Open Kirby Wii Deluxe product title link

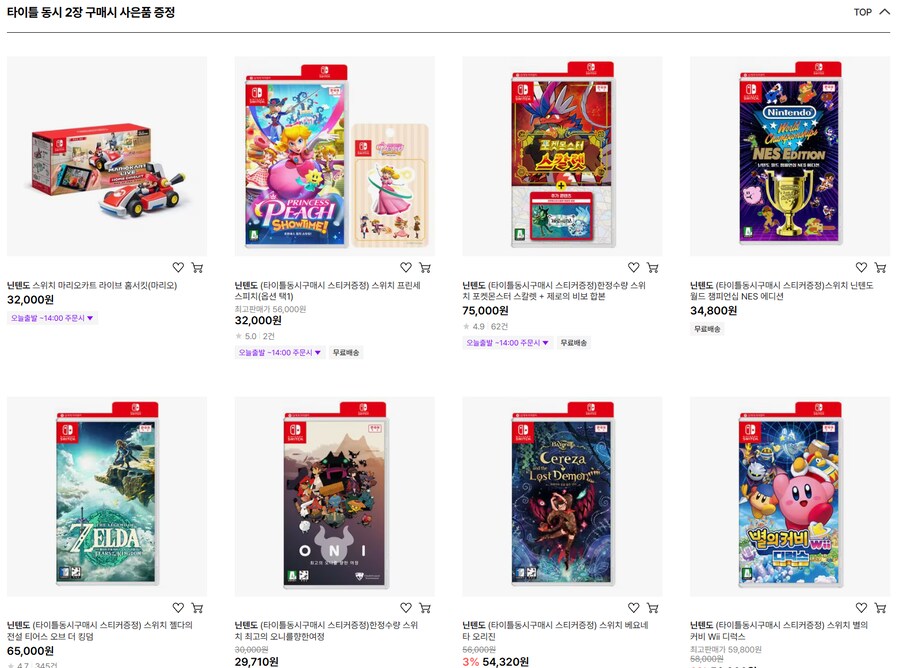(783, 631)
